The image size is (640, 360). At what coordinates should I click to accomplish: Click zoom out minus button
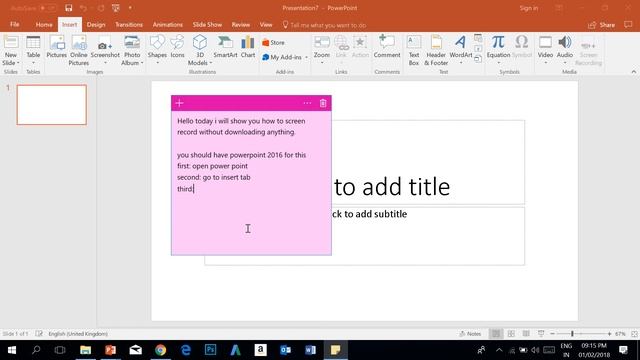(x=552, y=333)
